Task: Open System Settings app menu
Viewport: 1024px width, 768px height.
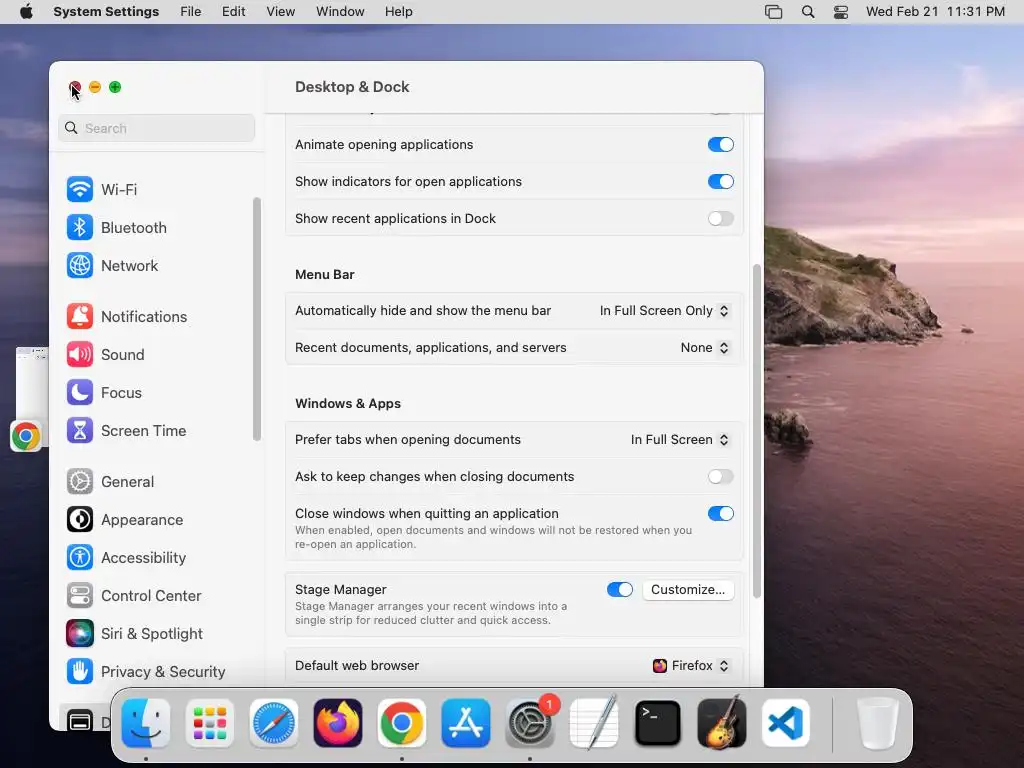Action: coord(106,12)
